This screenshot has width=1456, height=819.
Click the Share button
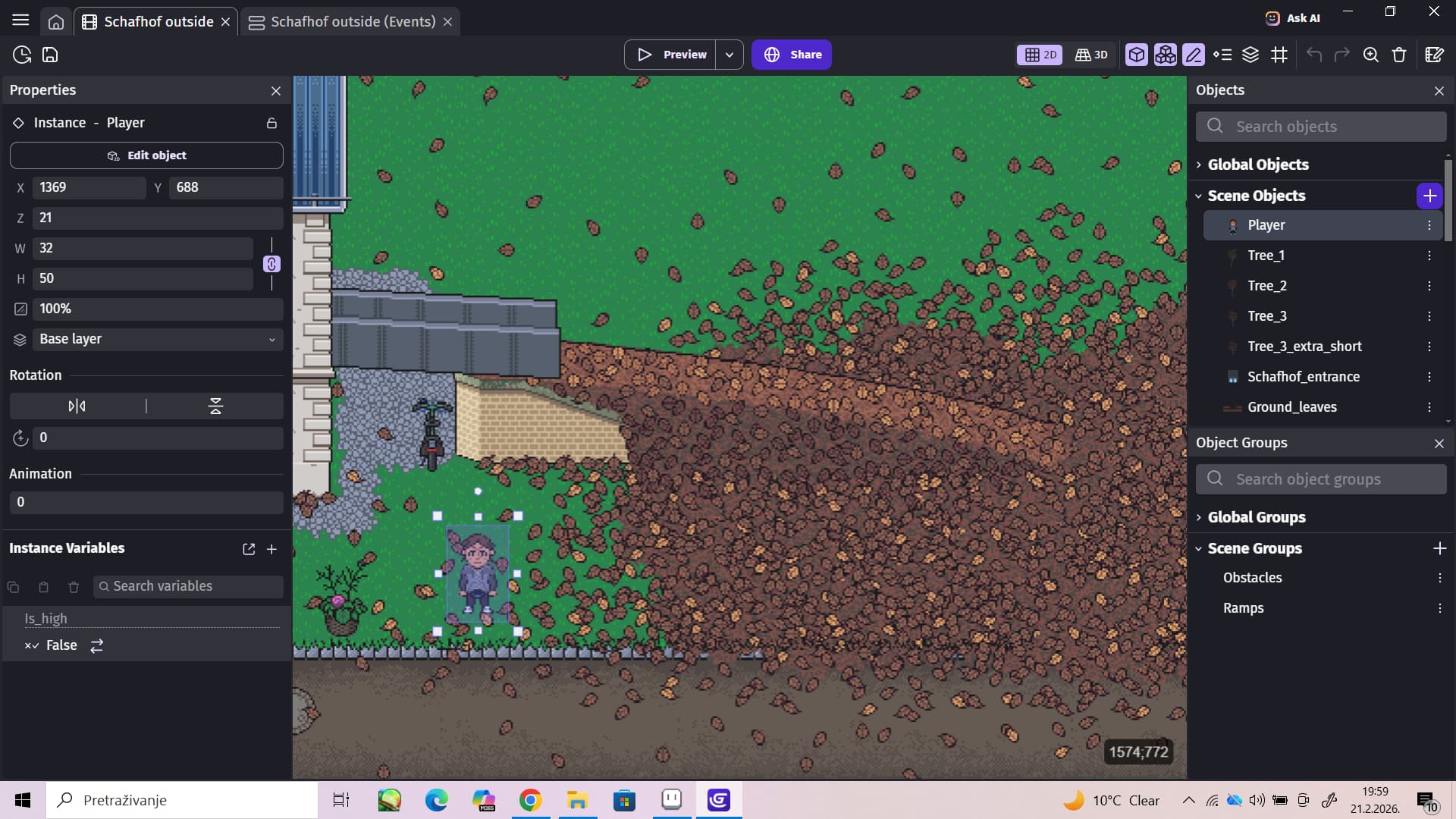(x=792, y=55)
